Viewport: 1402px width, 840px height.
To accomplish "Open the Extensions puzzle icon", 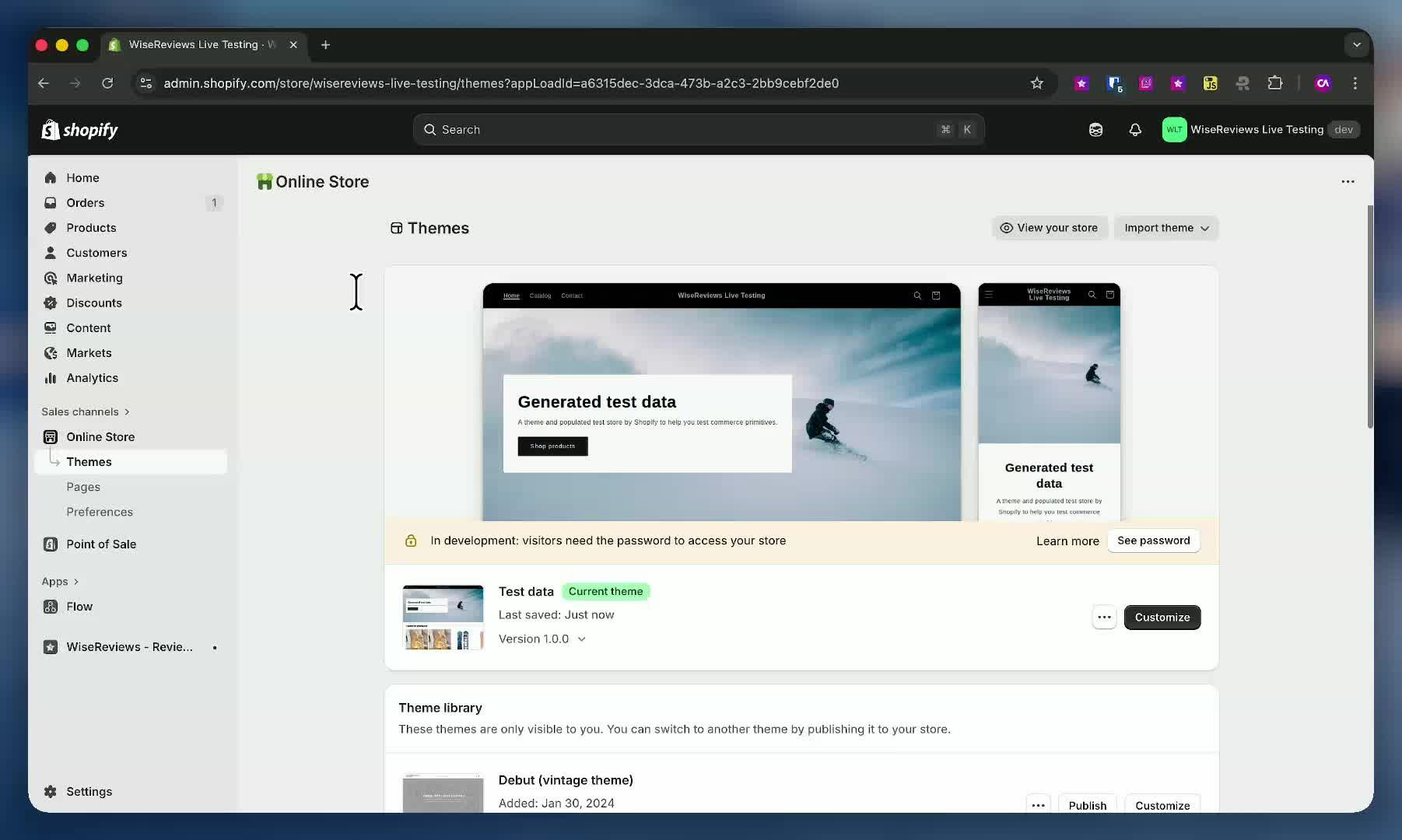I will [x=1275, y=83].
